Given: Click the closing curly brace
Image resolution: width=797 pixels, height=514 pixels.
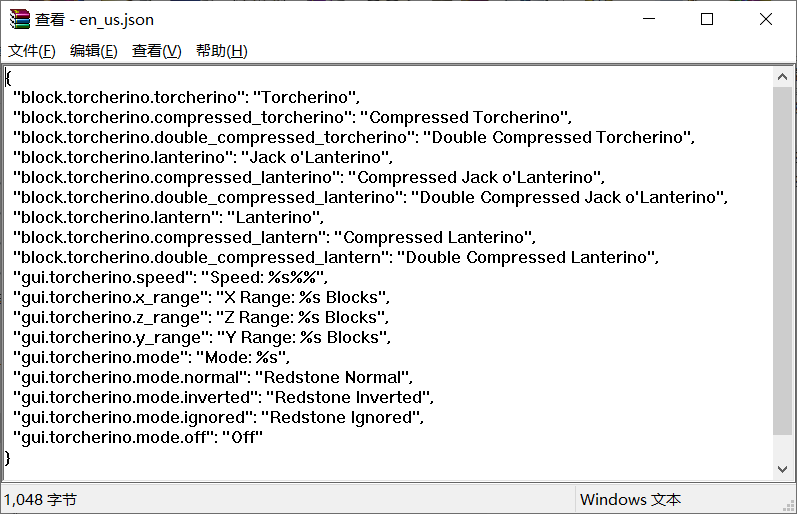Looking at the screenshot, I should click(8, 457).
